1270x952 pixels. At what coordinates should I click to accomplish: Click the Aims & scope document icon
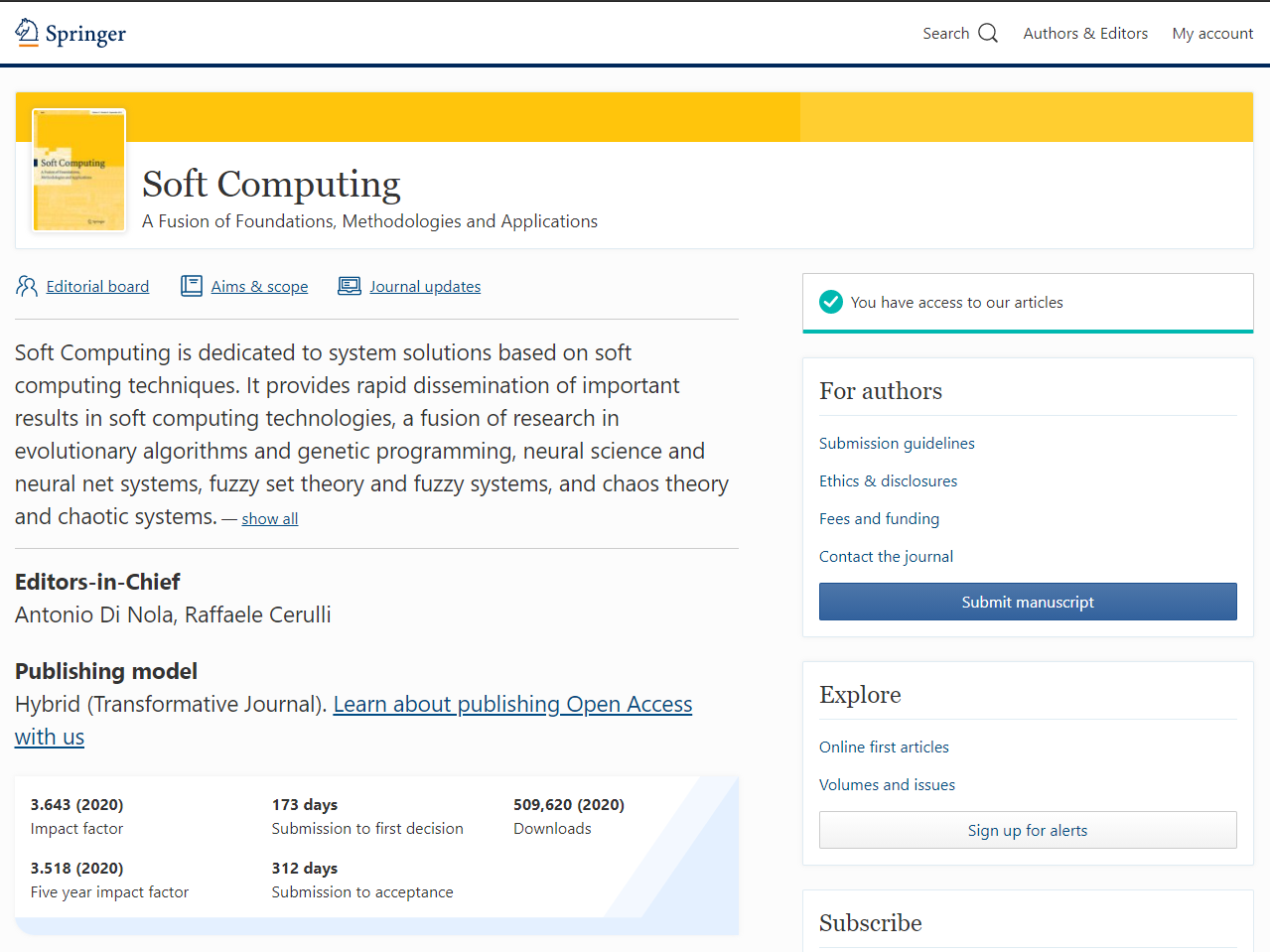[192, 287]
